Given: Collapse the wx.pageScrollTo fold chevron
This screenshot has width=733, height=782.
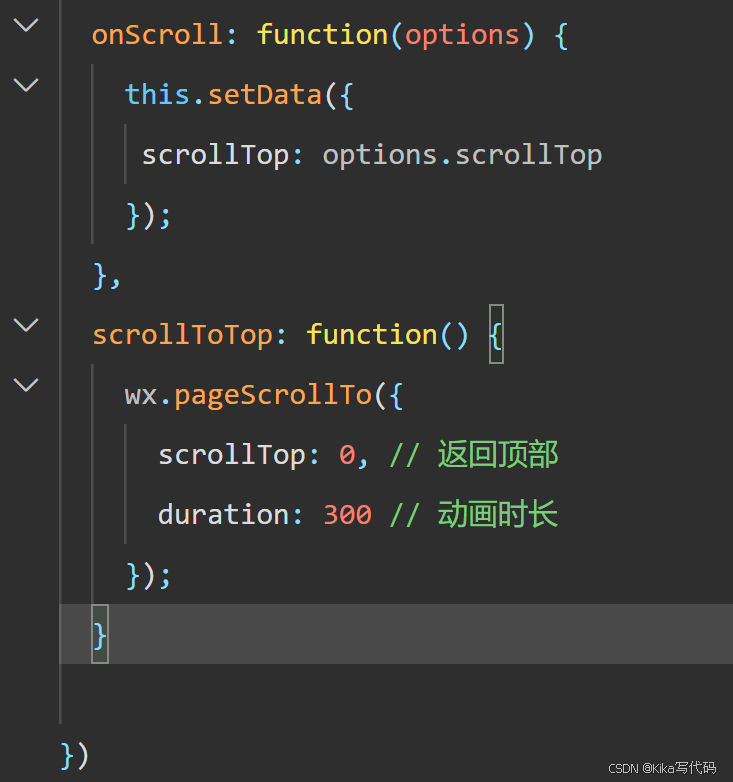Looking at the screenshot, I should coord(26,385).
